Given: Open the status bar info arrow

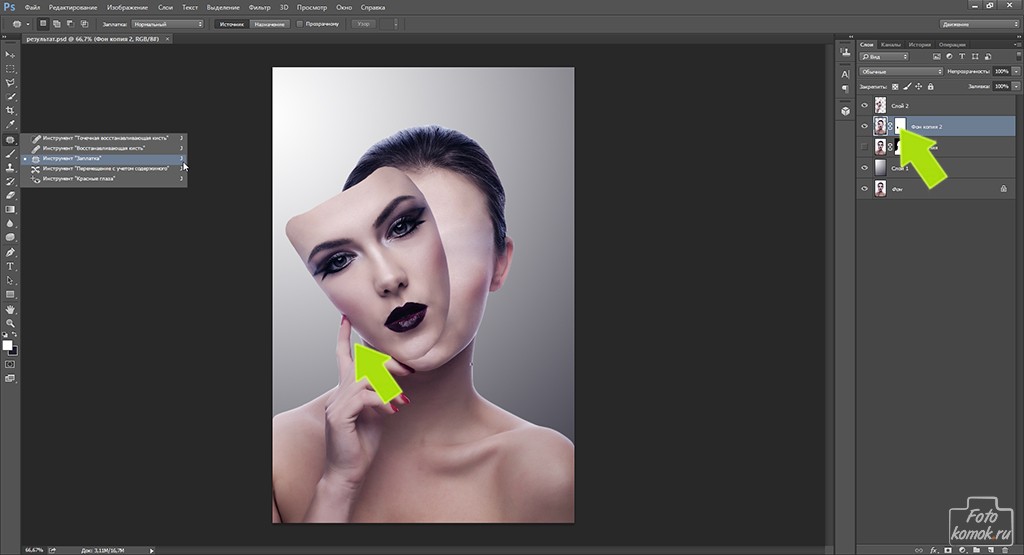Looking at the screenshot, I should tap(152, 550).
